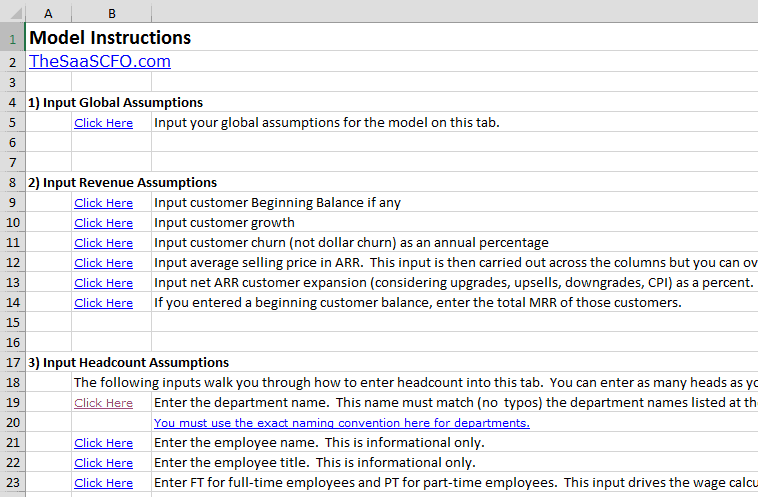Click Here link for global assumptions
Viewport: 758px width, 497px height.
(103, 123)
